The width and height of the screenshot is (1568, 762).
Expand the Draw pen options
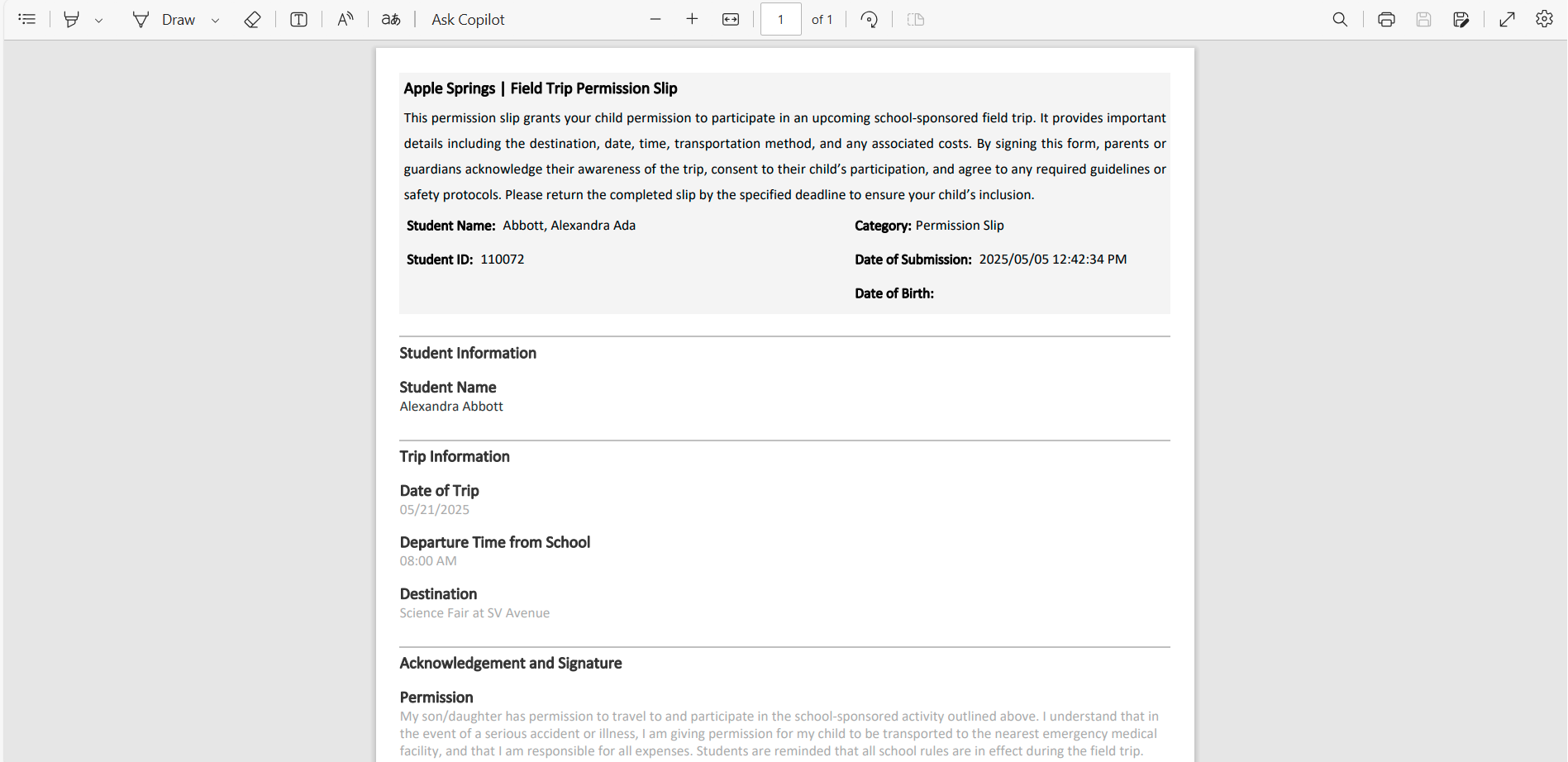pyautogui.click(x=215, y=19)
